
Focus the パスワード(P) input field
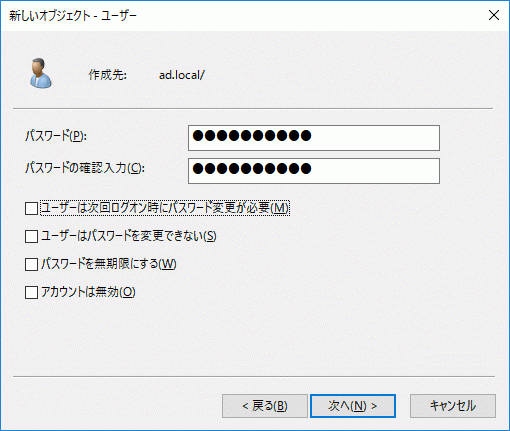[314, 138]
